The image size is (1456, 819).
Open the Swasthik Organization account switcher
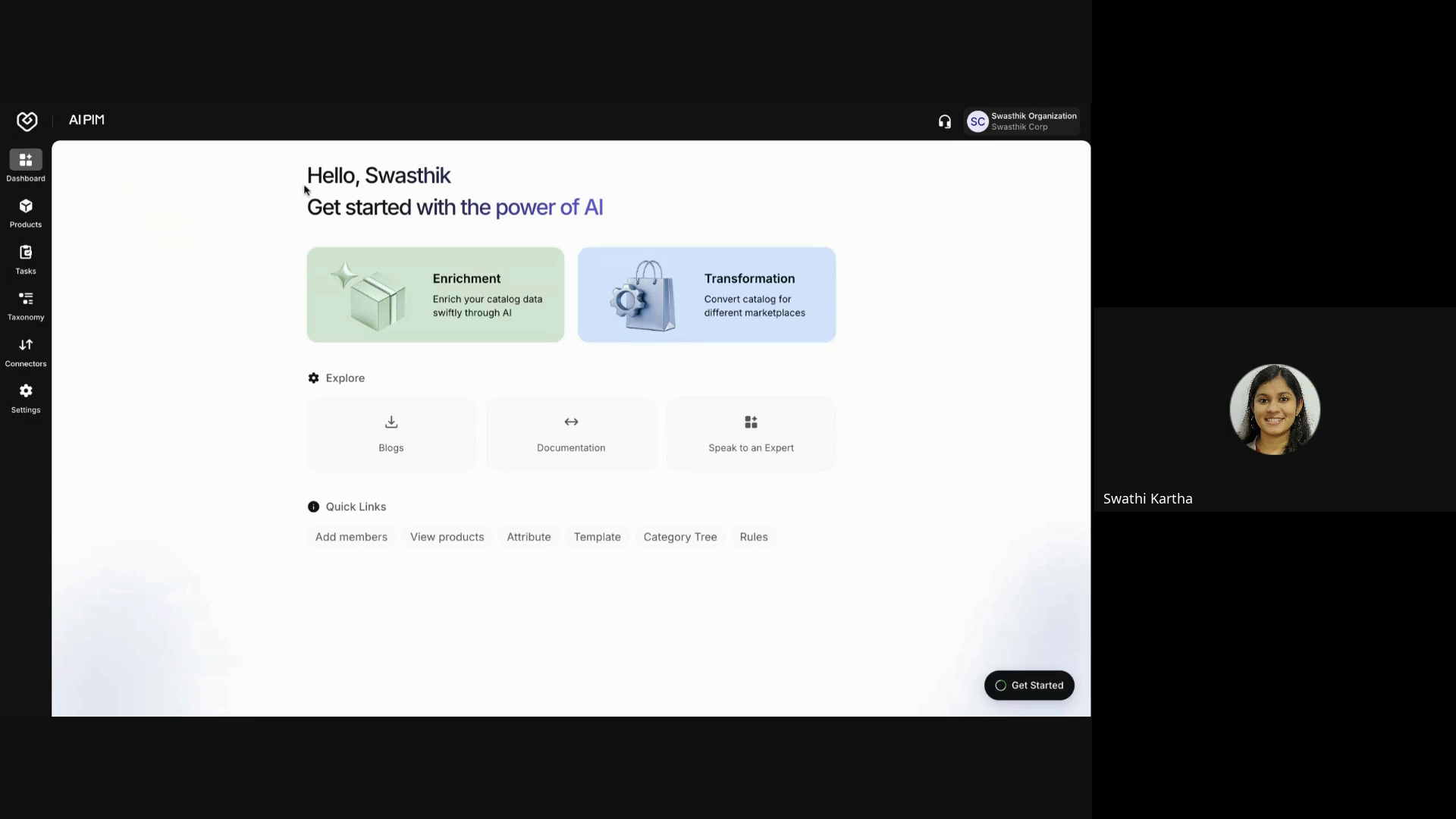[1021, 121]
